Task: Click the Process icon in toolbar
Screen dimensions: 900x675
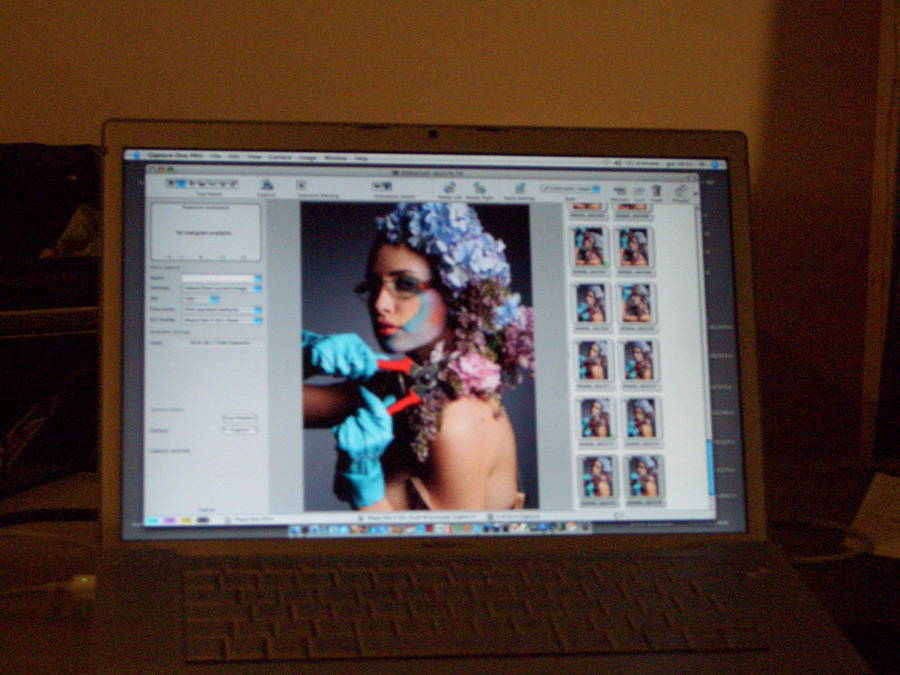Action: 681,191
